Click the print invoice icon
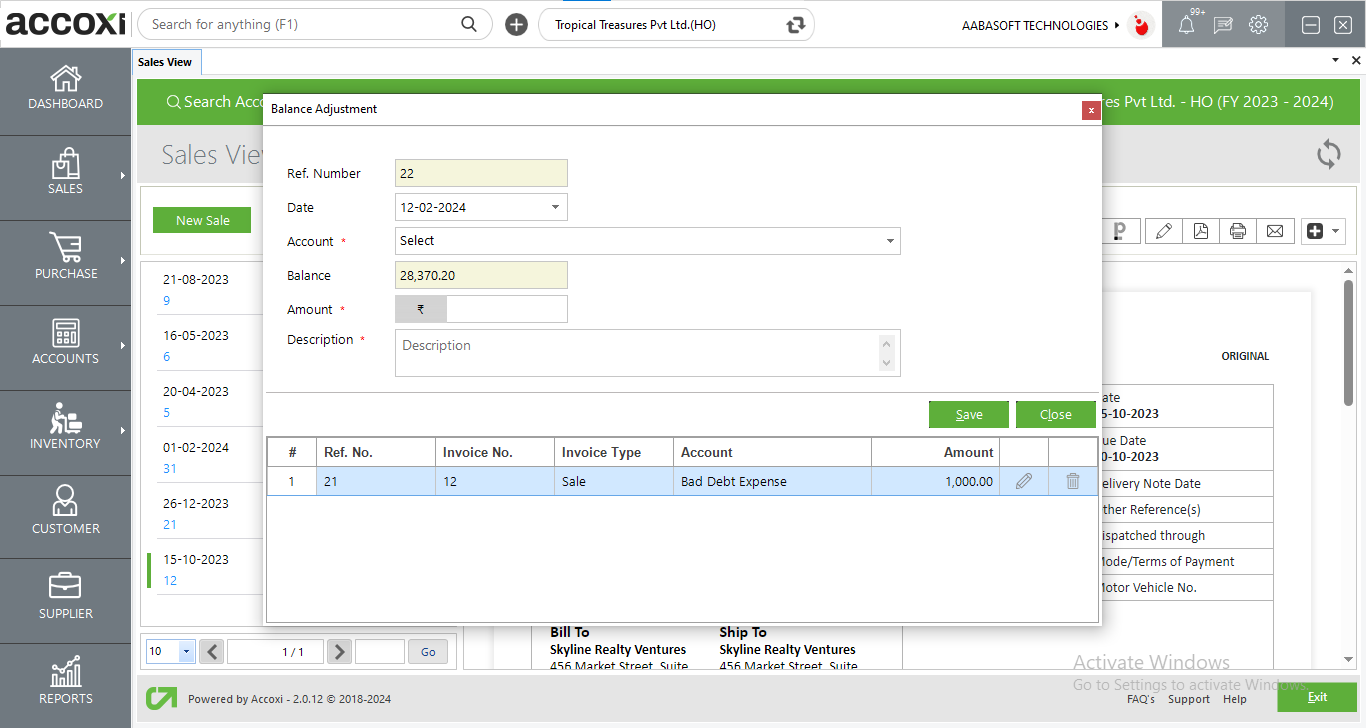The width and height of the screenshot is (1366, 728). coord(1238,231)
